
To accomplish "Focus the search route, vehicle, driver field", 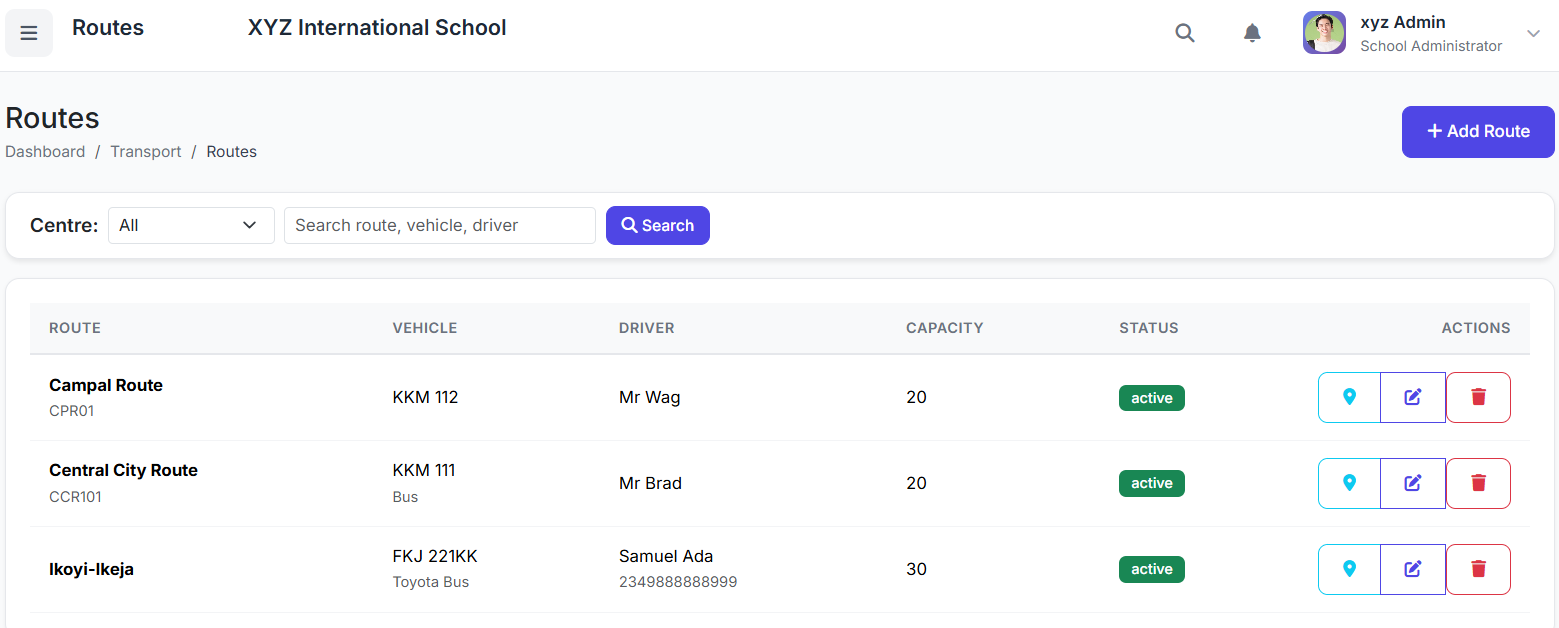I will point(440,226).
